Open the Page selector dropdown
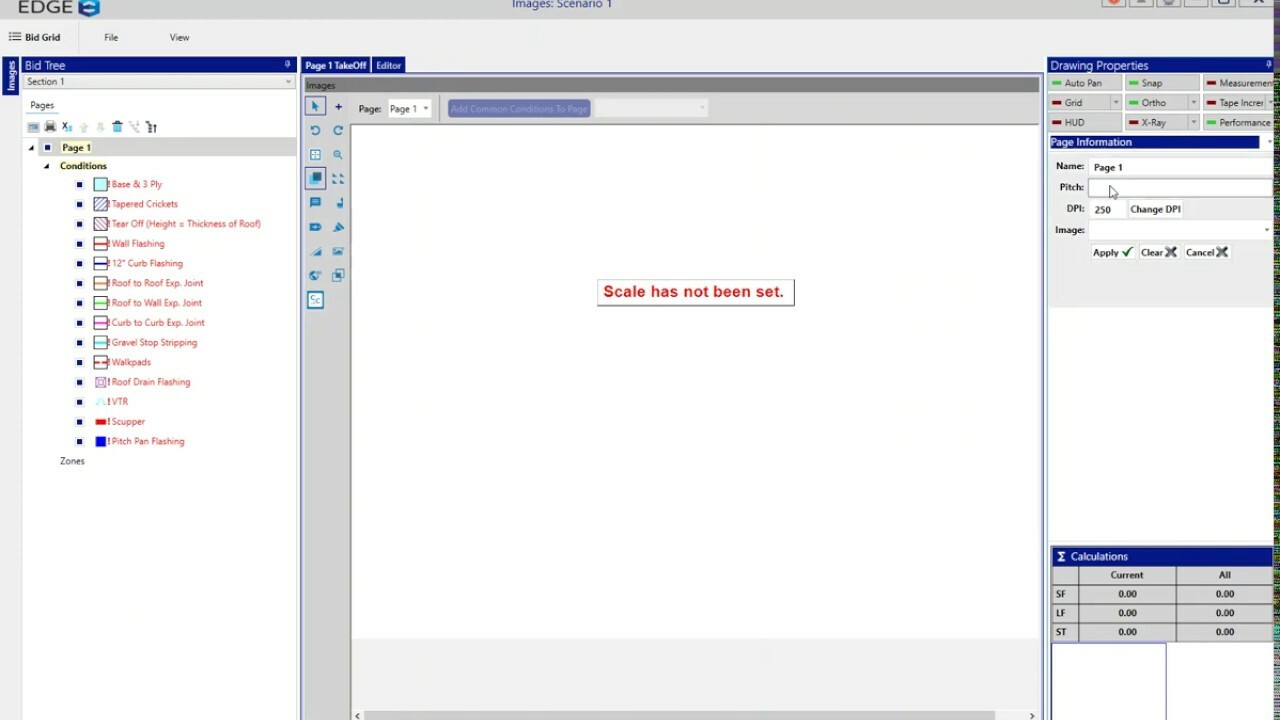The image size is (1280, 720). pos(408,109)
